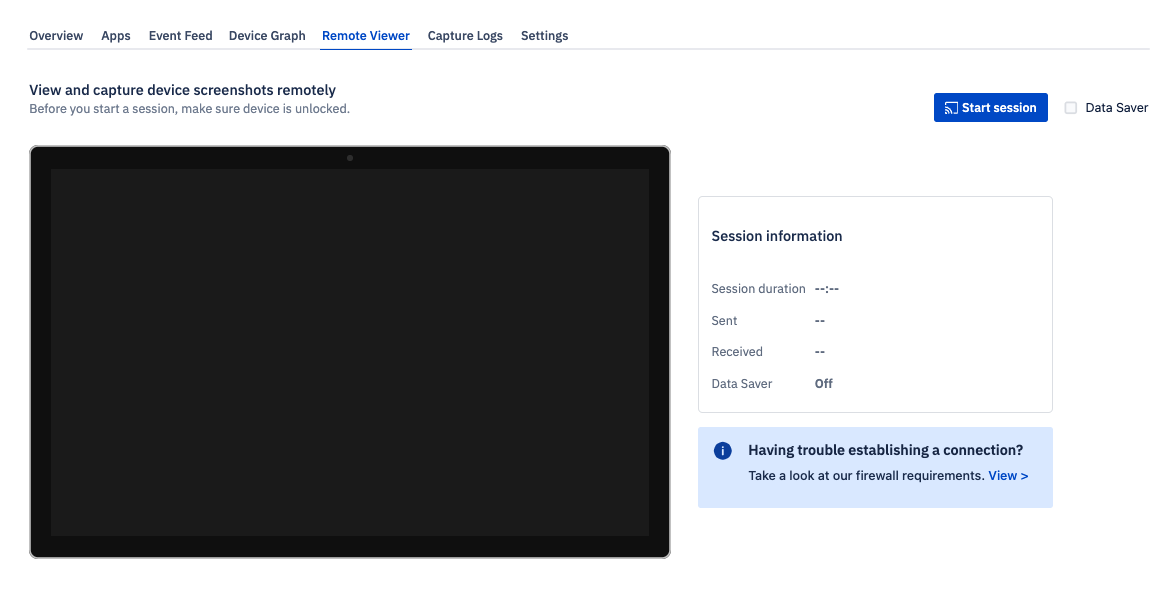Enable the Data Saver checkbox

[1070, 107]
